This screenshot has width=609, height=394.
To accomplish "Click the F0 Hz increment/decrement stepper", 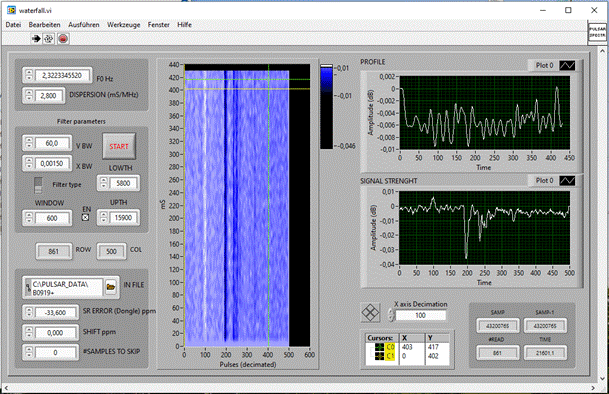I will [29, 75].
